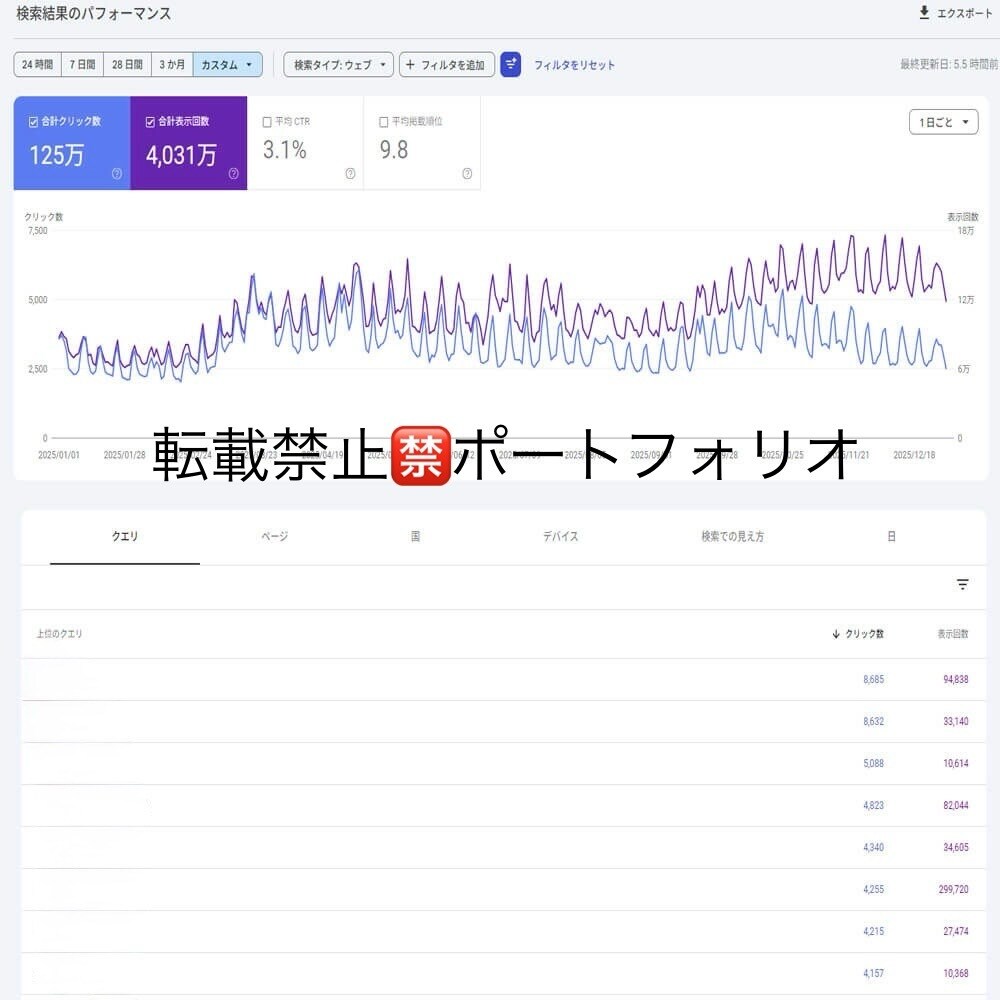Click the sort arrow beside クリック数 header
Screen dimensions: 1000x1000
[x=835, y=633]
